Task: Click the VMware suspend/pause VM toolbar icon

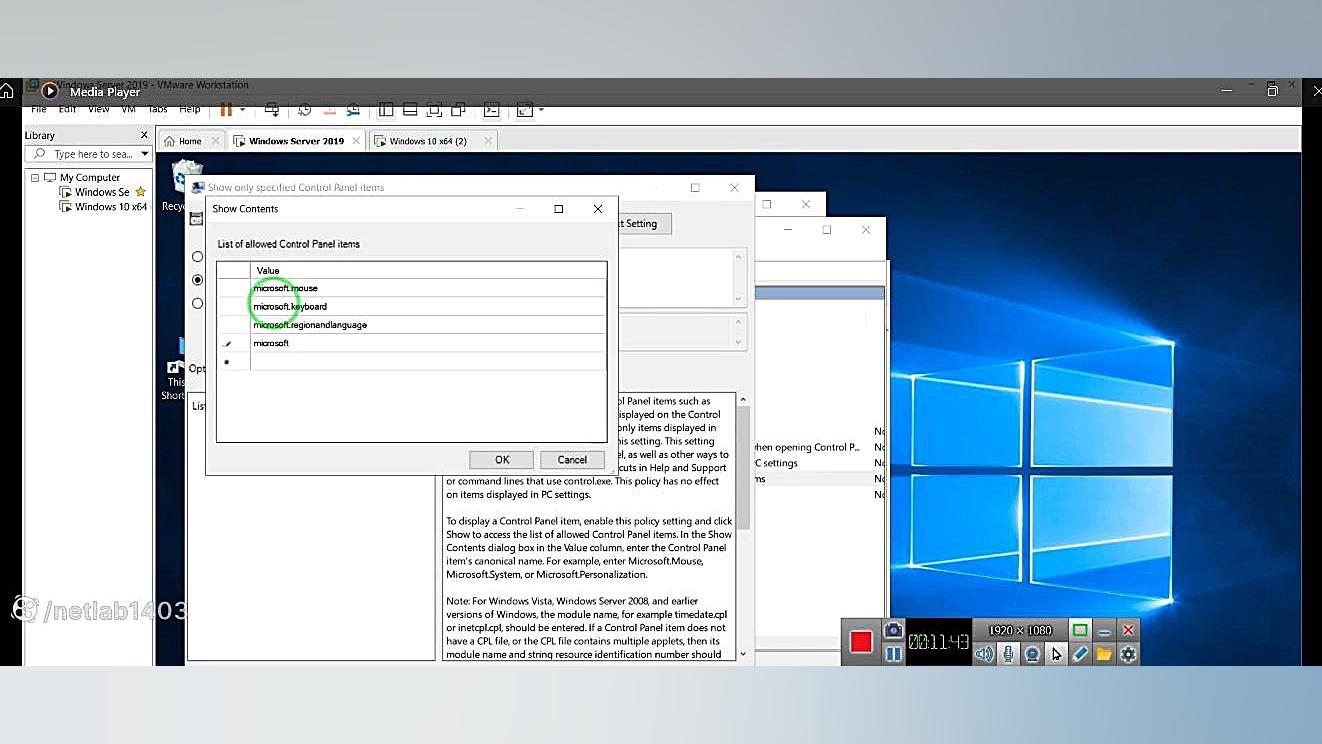Action: 226,110
